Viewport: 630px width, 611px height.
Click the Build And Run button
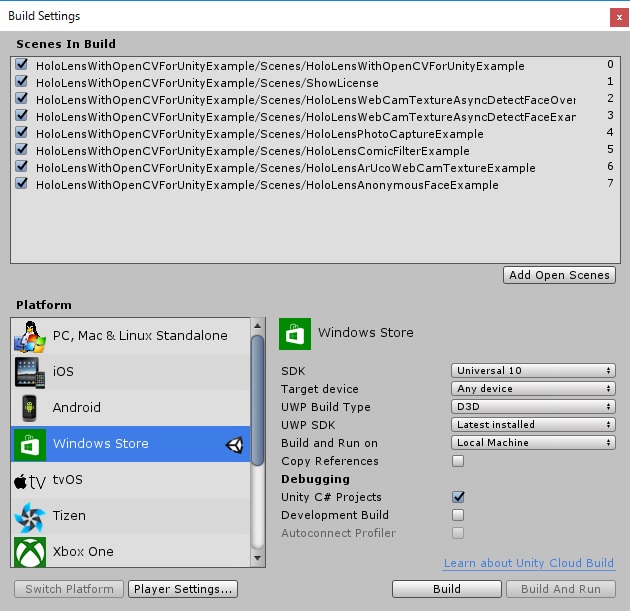[x=561, y=589]
